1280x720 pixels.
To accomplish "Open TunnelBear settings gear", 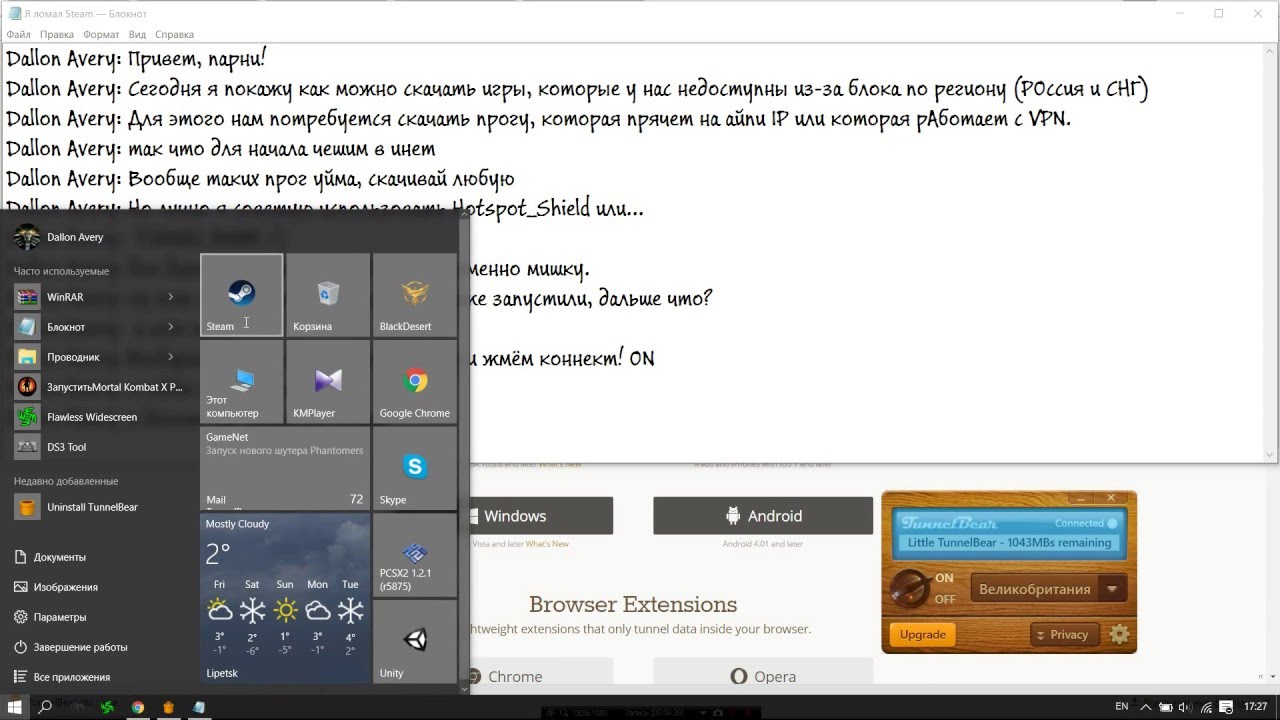I will (x=1119, y=634).
